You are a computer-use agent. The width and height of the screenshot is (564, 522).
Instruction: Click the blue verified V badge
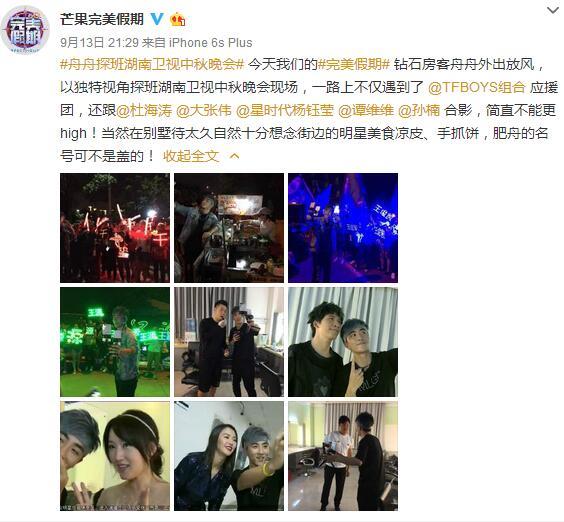[x=156, y=19]
